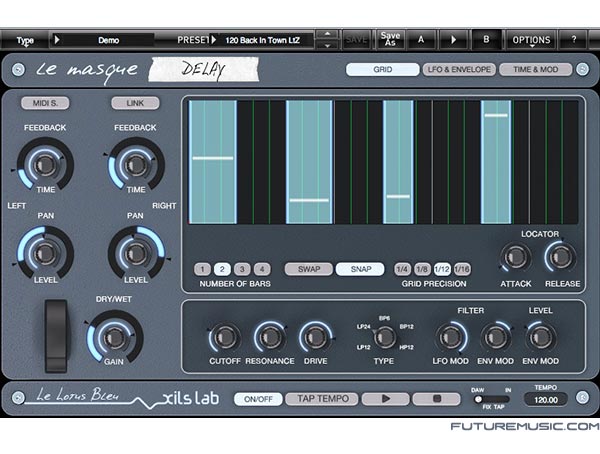The height and width of the screenshot is (454, 600).
Task: Click the fourth mask block in grid
Action: [x=496, y=162]
